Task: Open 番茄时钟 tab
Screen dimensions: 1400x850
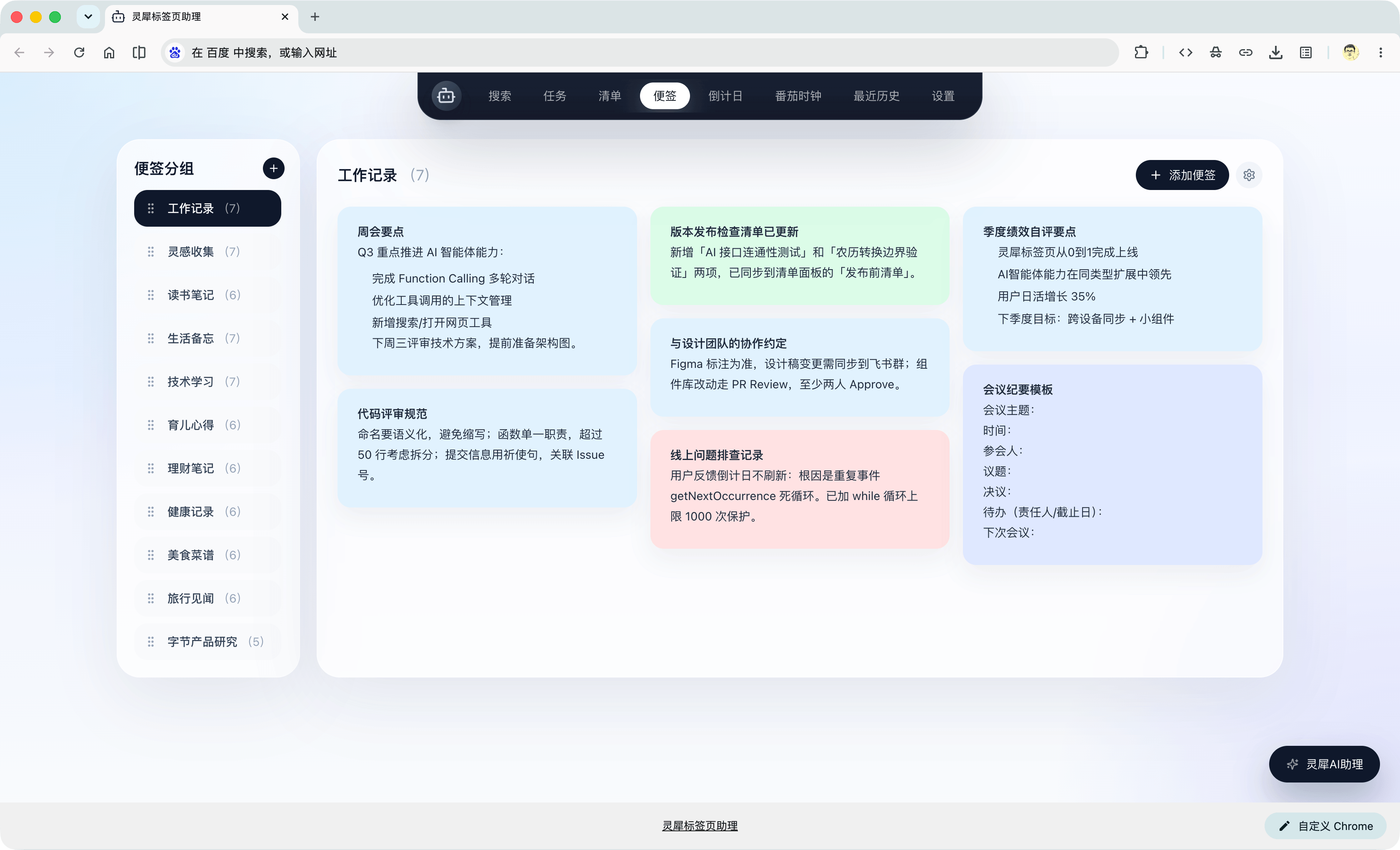Action: pos(798,95)
